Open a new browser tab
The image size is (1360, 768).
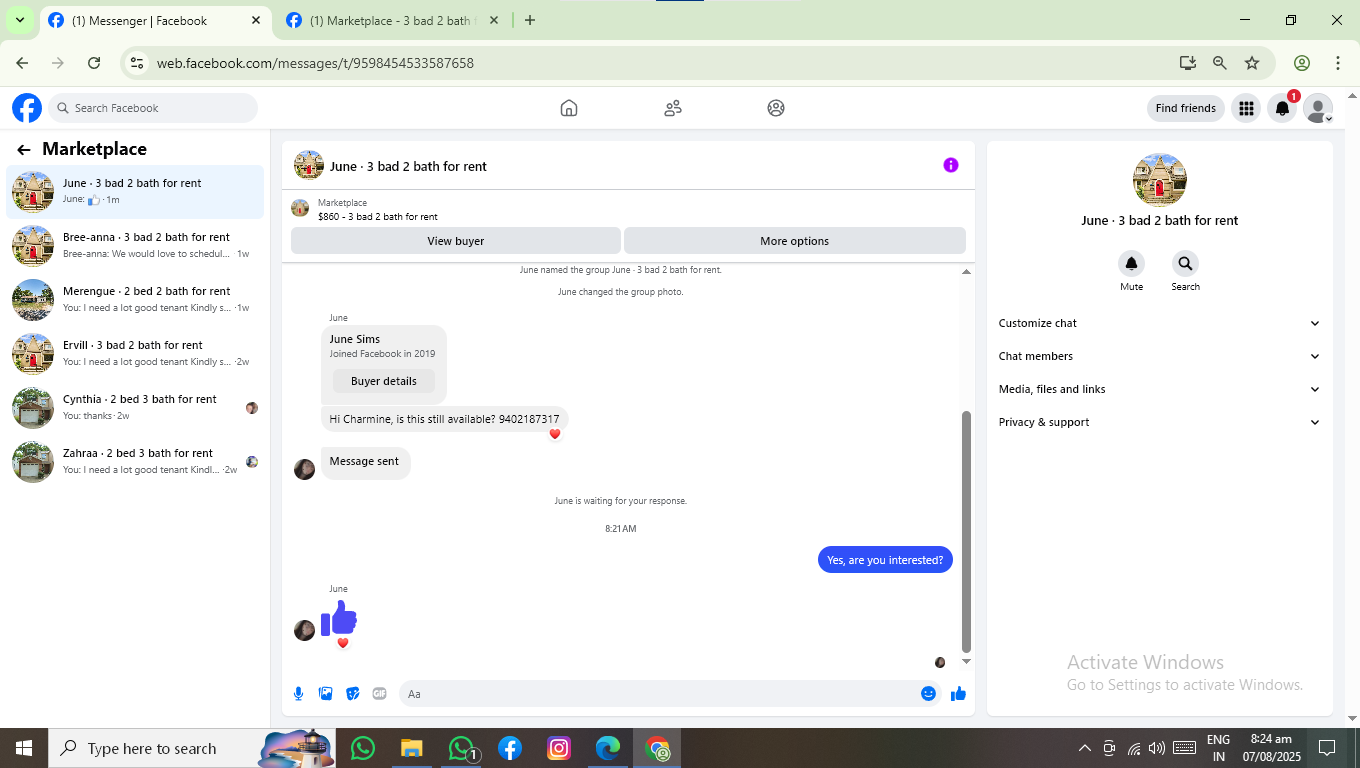pos(530,20)
